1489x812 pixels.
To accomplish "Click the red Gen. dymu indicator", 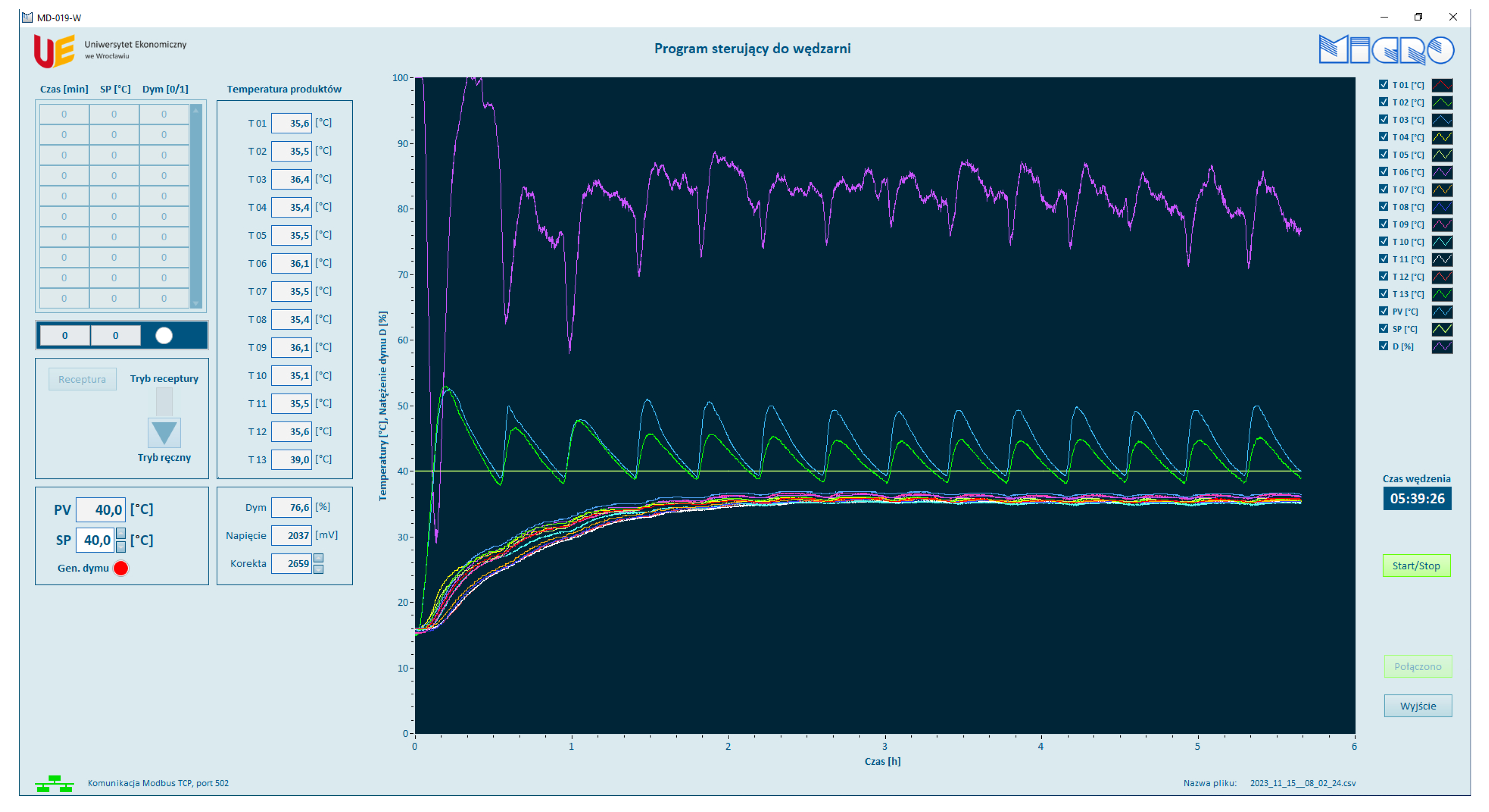I will [121, 568].
